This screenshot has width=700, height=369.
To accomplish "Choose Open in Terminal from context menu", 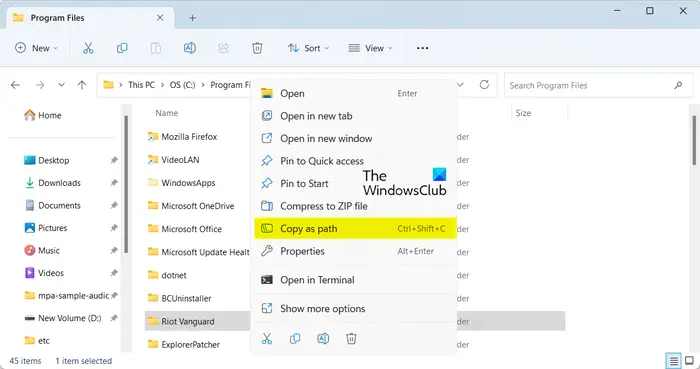I will coord(355,280).
